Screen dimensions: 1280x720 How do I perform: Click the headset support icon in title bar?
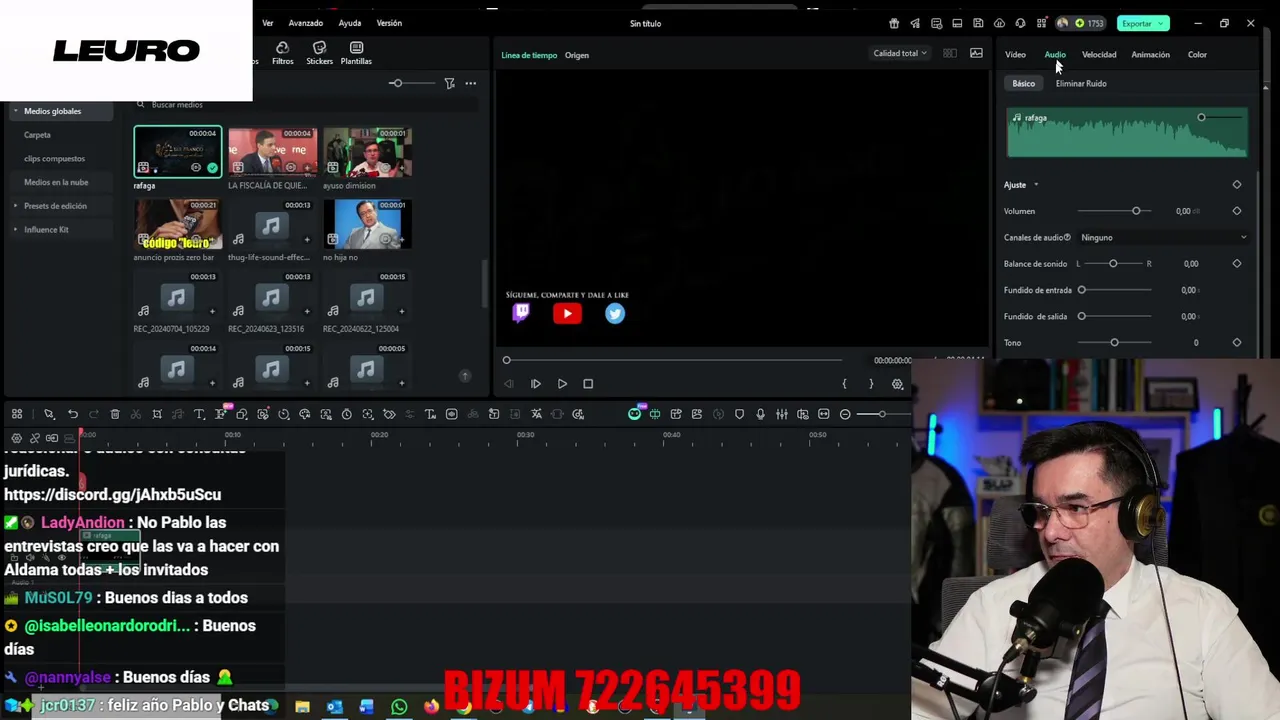pos(1019,23)
